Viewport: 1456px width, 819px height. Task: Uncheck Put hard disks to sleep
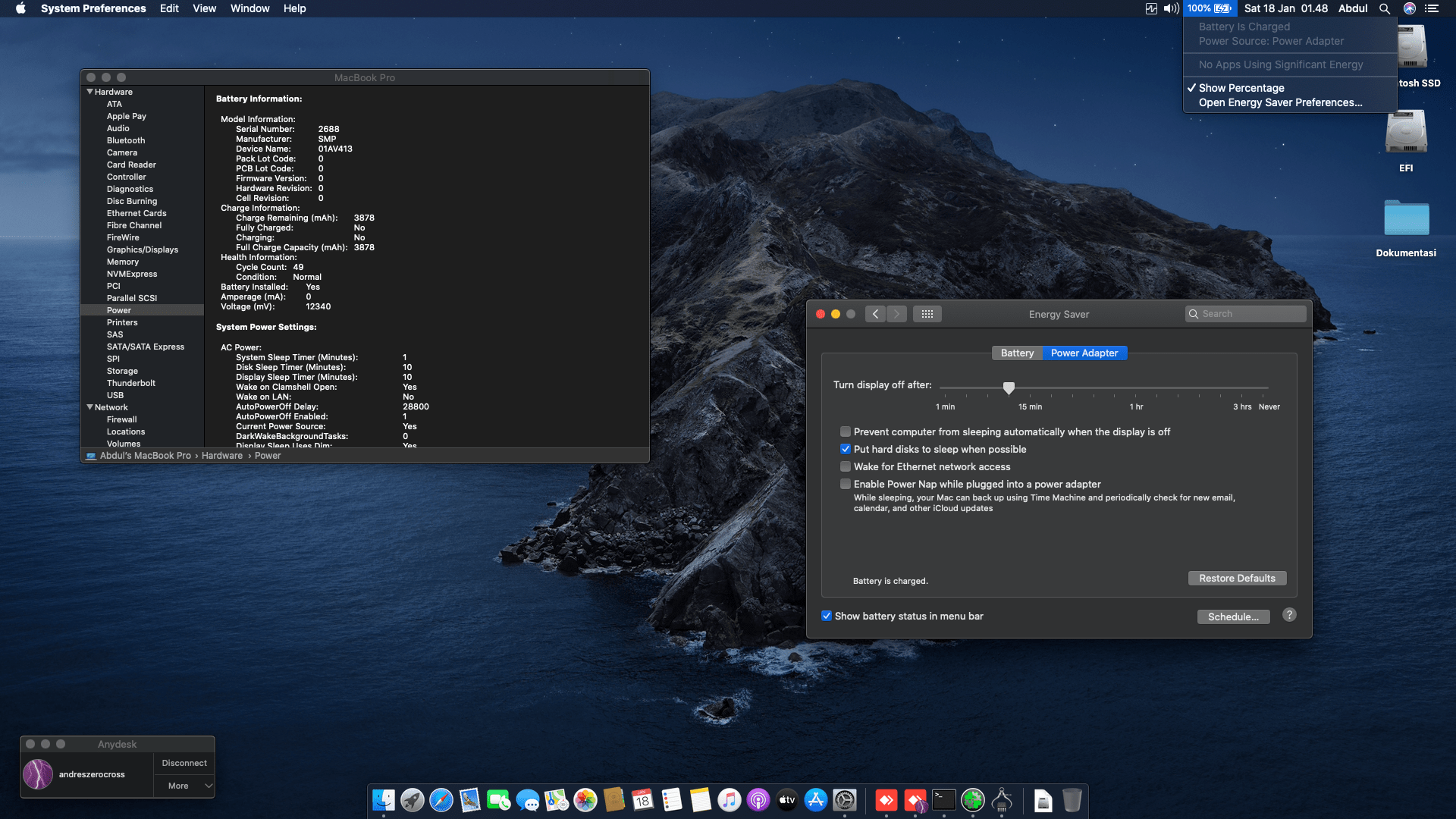pos(846,450)
